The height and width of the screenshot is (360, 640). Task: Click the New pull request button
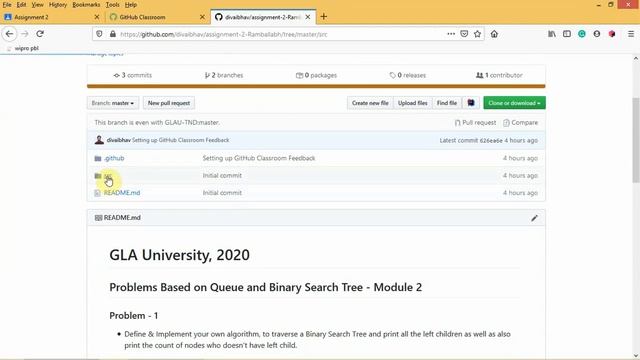point(169,103)
